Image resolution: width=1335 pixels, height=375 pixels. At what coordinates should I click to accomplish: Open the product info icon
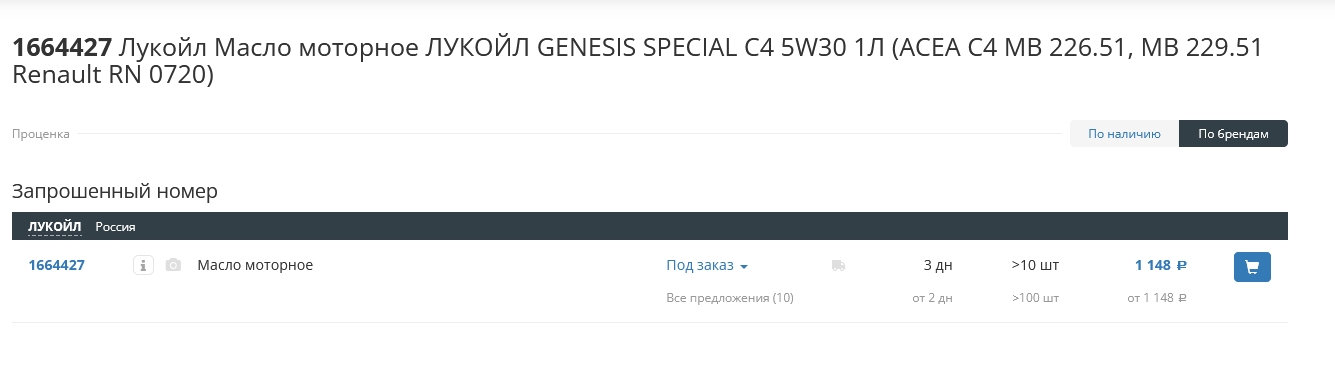tap(143, 265)
